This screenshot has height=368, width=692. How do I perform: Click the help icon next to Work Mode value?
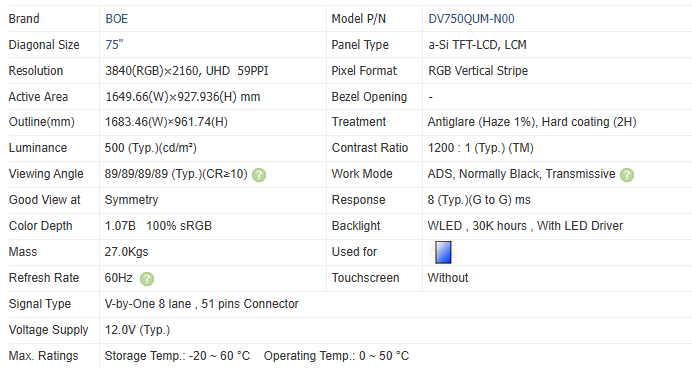[x=627, y=175]
